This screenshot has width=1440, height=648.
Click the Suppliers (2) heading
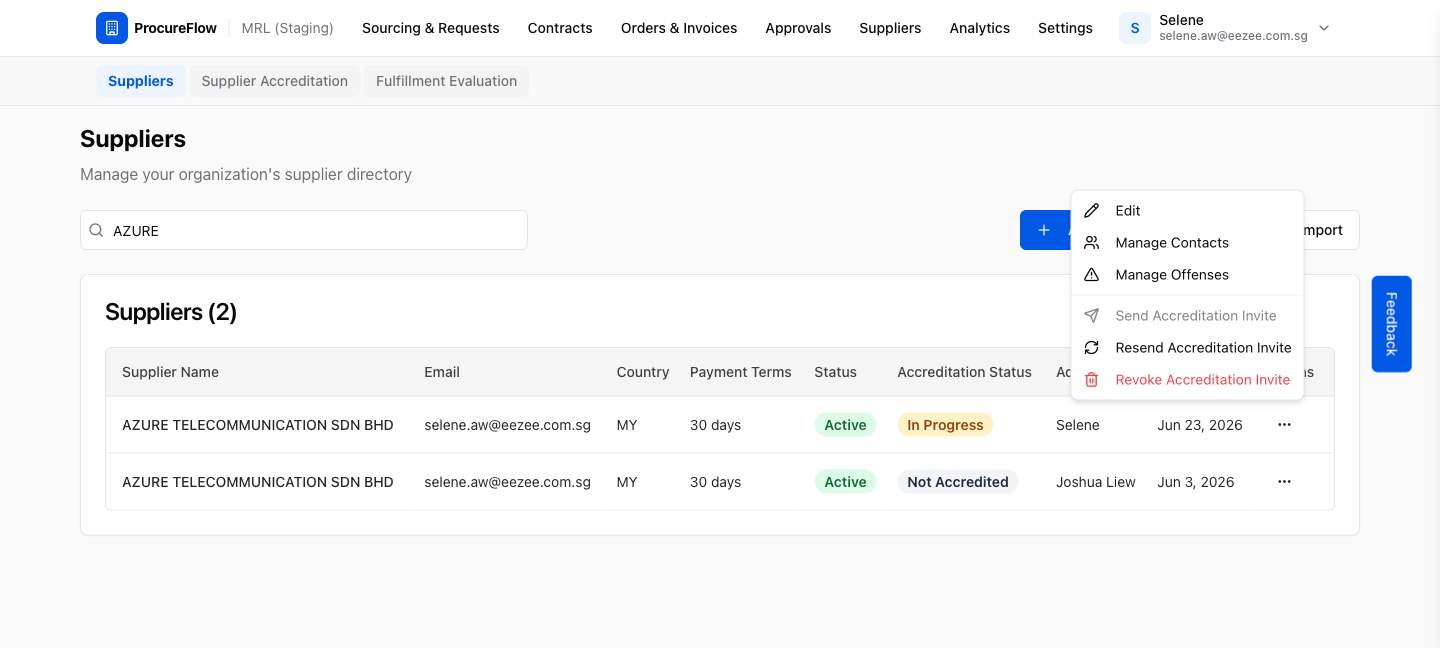(171, 312)
